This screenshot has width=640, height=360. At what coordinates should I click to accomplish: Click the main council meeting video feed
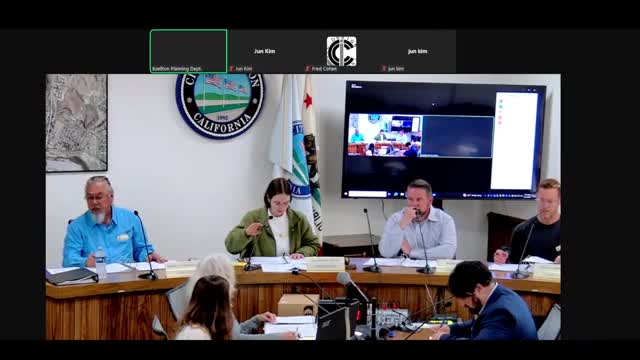(x=303, y=207)
